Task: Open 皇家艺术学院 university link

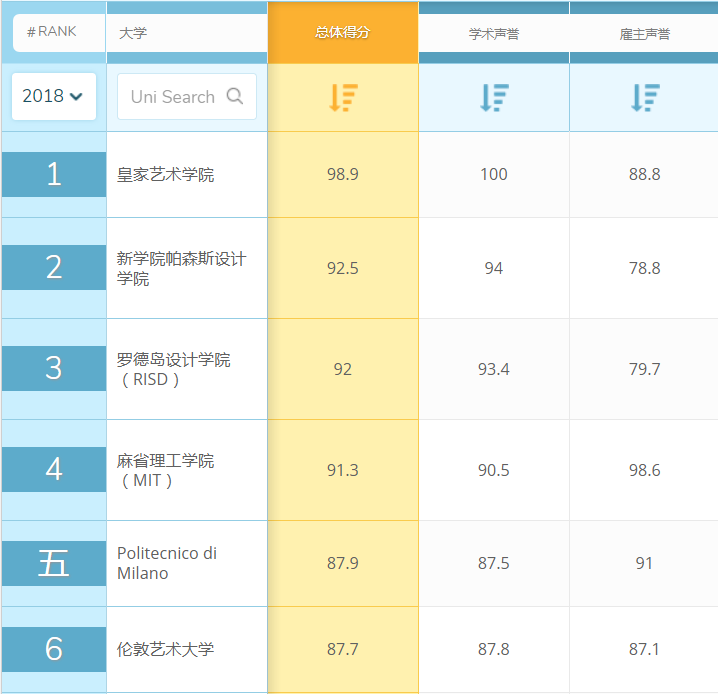Action: pos(165,175)
